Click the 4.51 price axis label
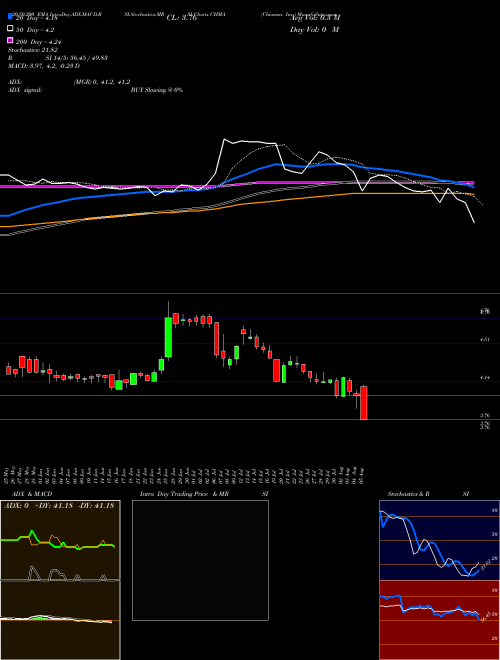 (484, 339)
